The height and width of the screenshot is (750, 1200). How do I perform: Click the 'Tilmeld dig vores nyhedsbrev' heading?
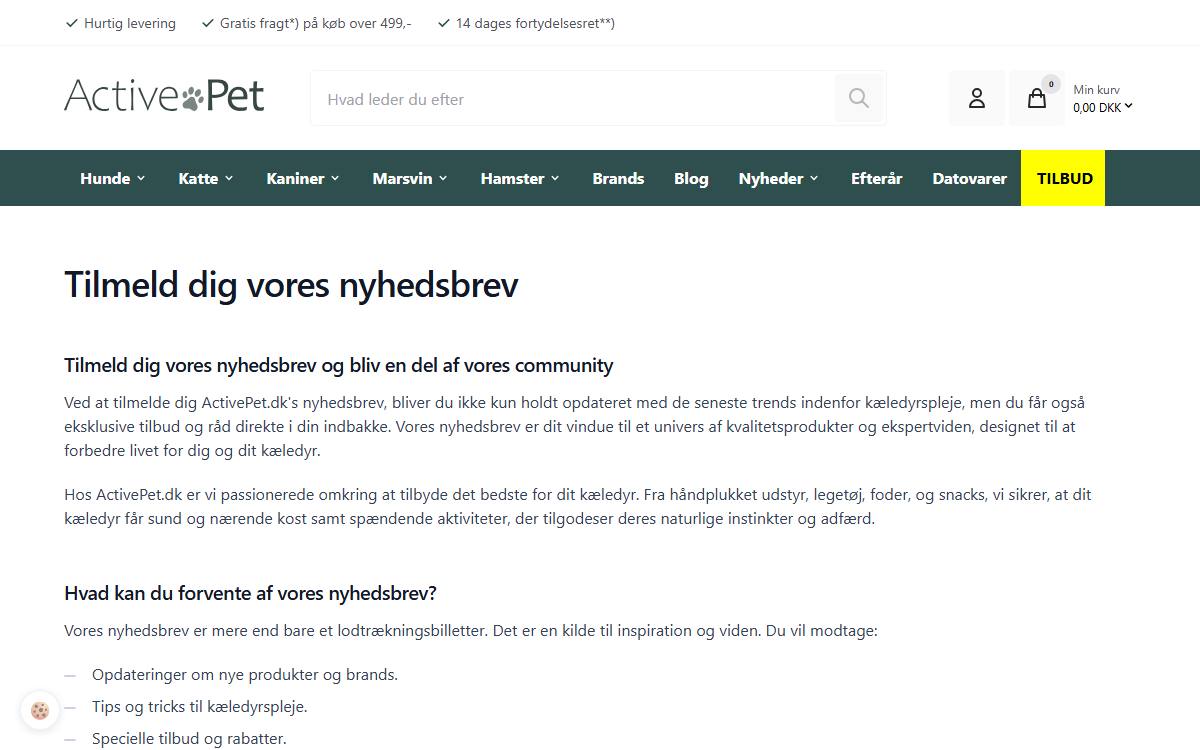point(291,284)
